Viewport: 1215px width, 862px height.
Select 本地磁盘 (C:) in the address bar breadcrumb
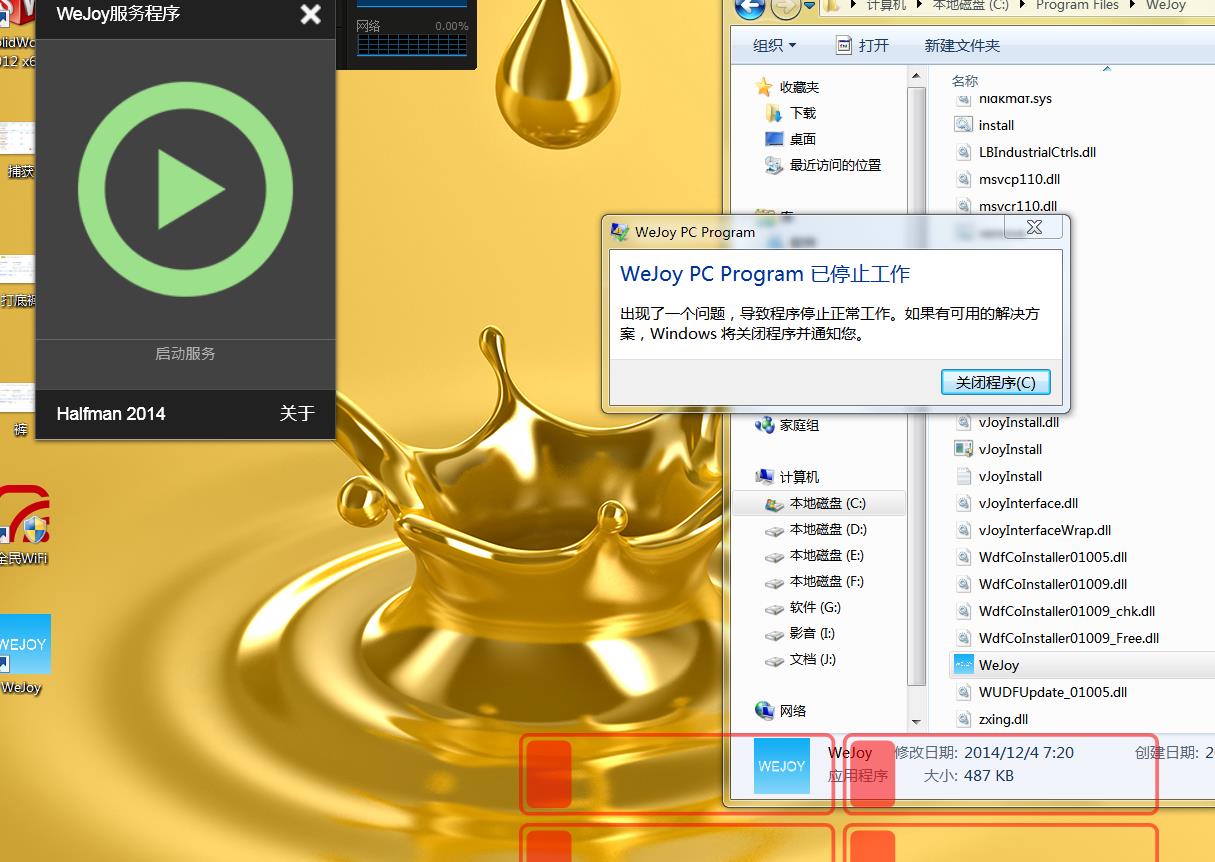coord(970,5)
